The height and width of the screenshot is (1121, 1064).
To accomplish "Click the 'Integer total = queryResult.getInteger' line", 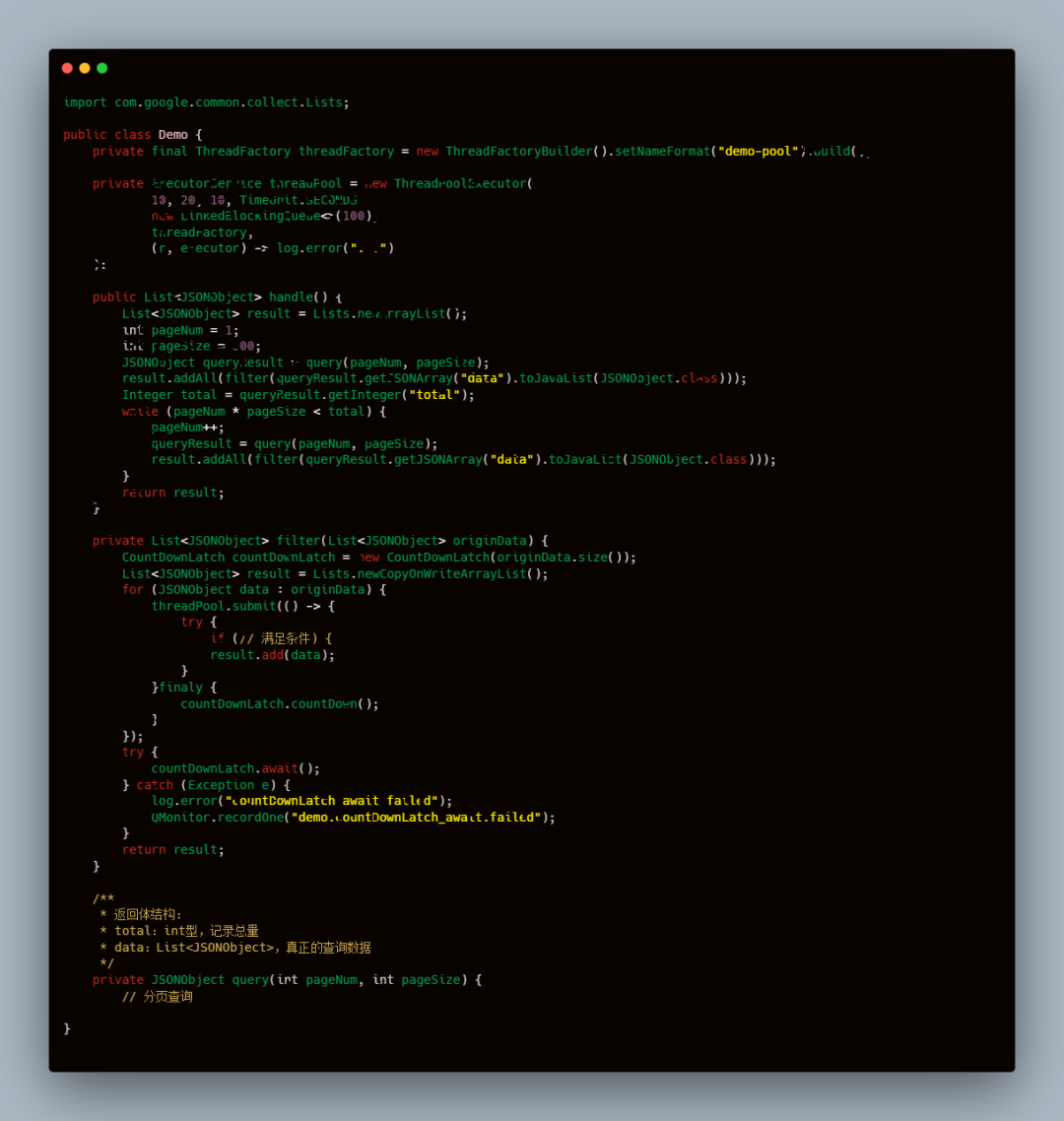I will point(298,395).
